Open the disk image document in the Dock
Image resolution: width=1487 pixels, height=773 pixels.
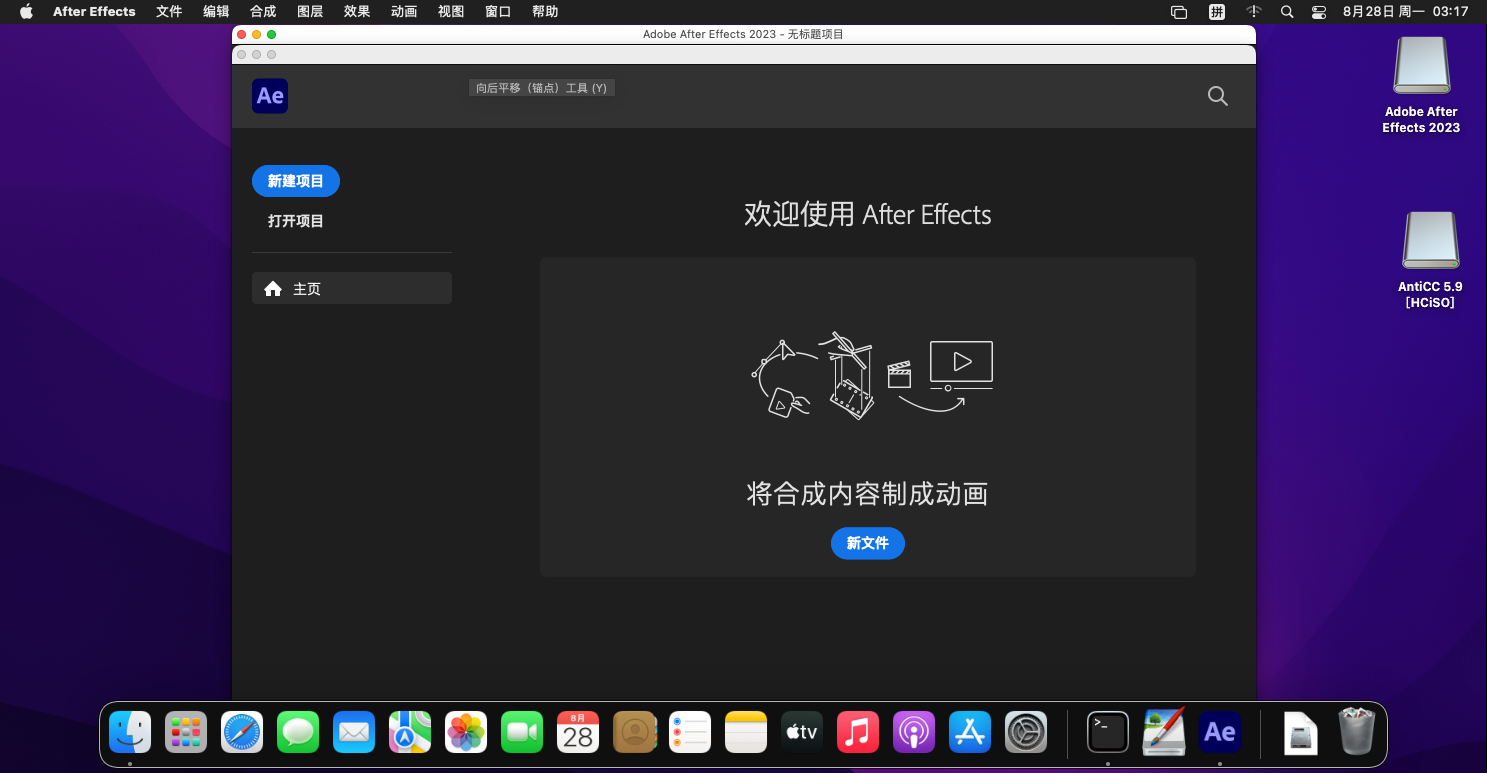(1301, 732)
